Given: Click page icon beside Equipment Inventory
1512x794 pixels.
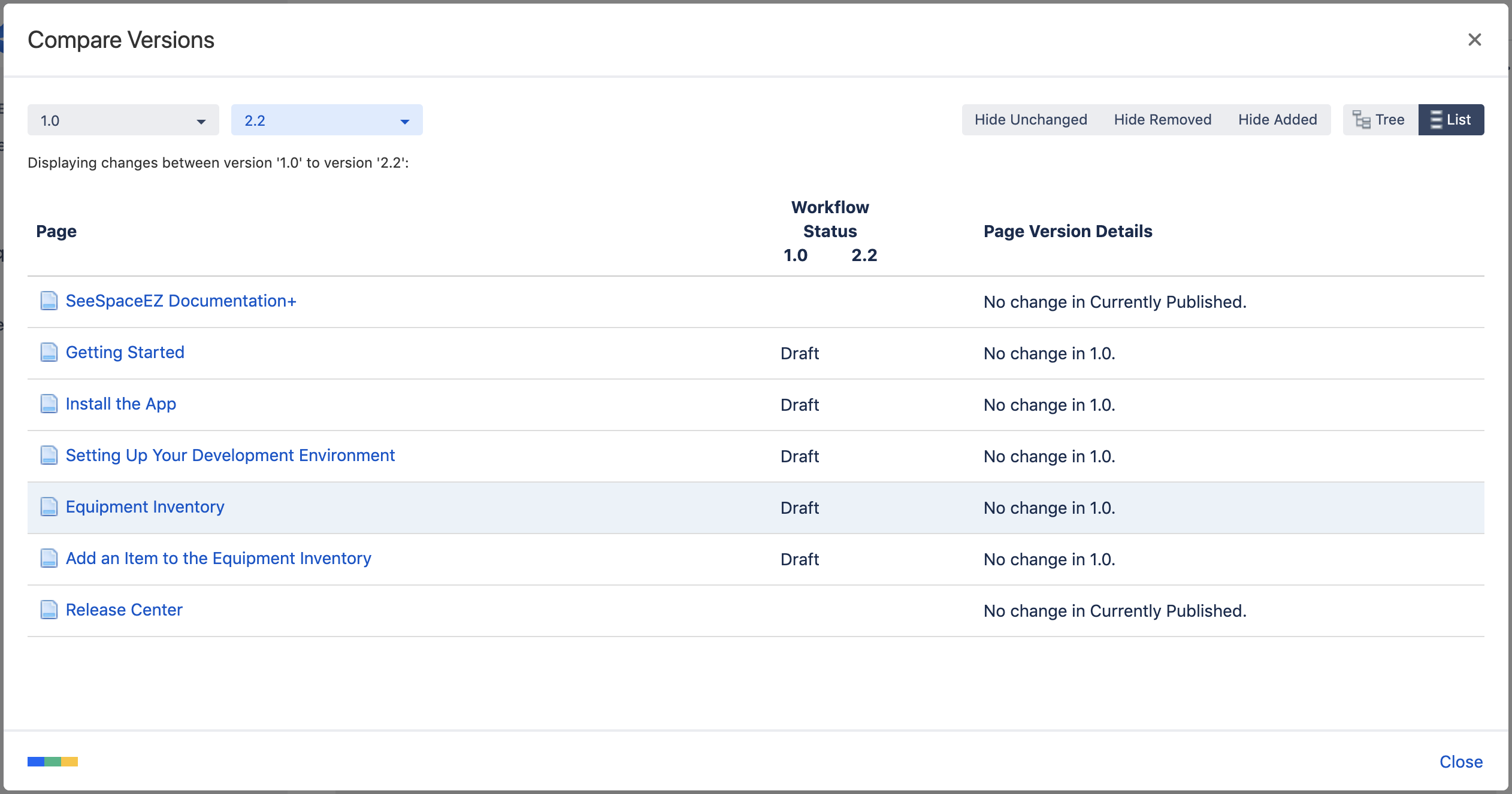Looking at the screenshot, I should tap(49, 507).
